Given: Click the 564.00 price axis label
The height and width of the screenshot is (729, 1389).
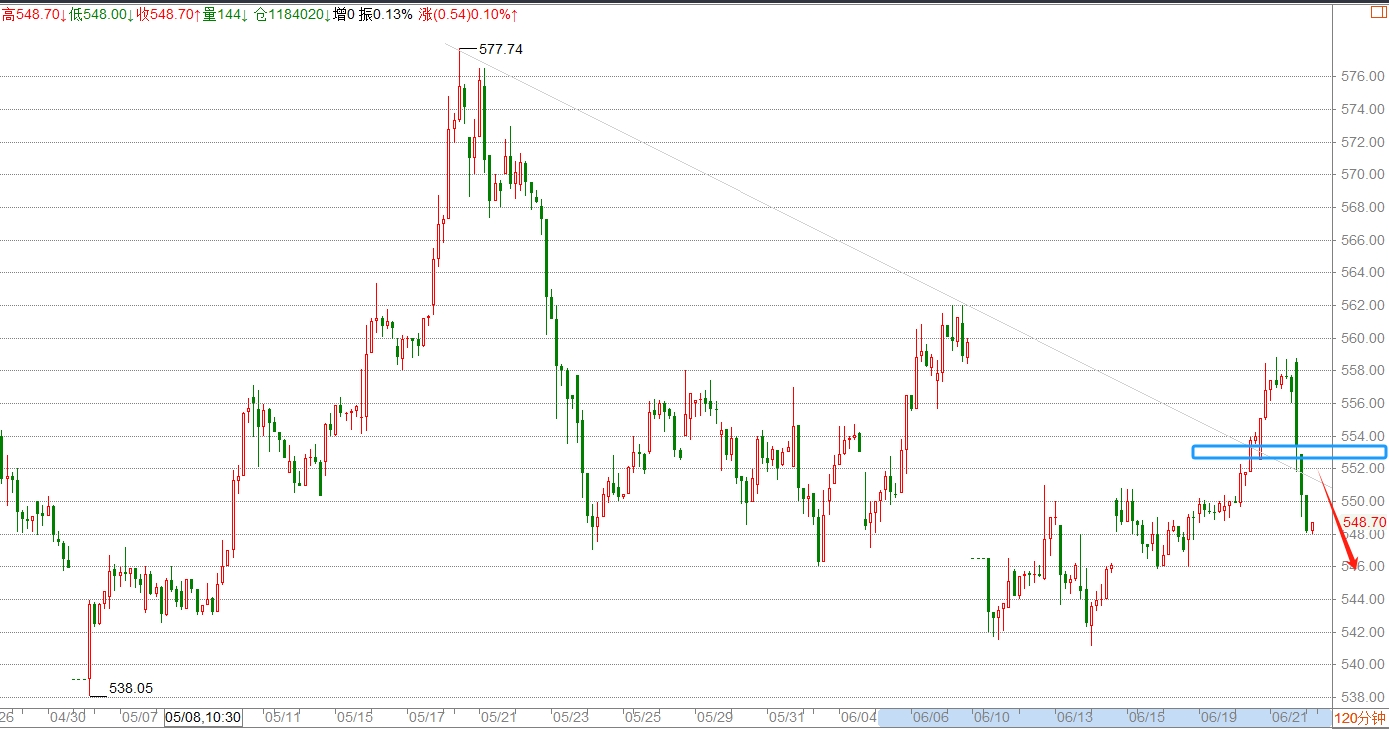Looking at the screenshot, I should pos(1363,272).
